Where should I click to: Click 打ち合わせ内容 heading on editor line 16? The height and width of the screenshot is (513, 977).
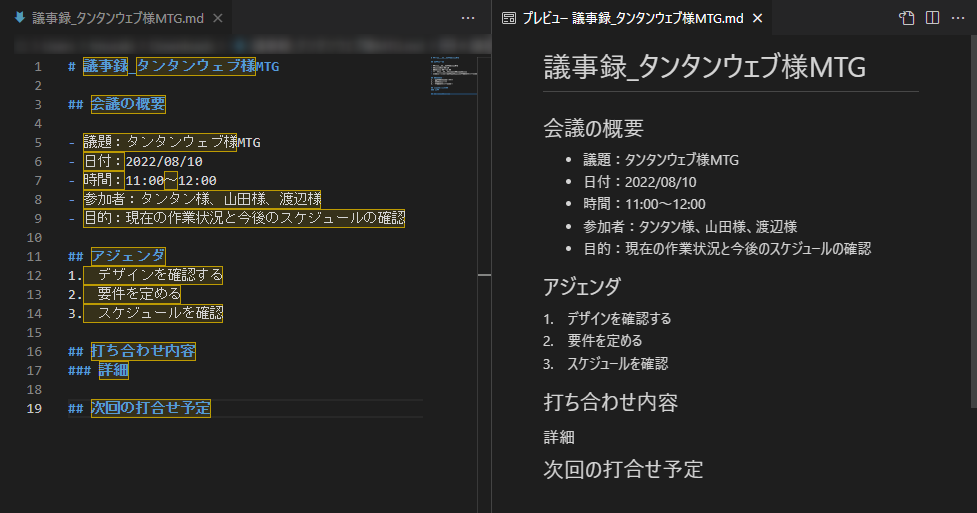[x=143, y=351]
